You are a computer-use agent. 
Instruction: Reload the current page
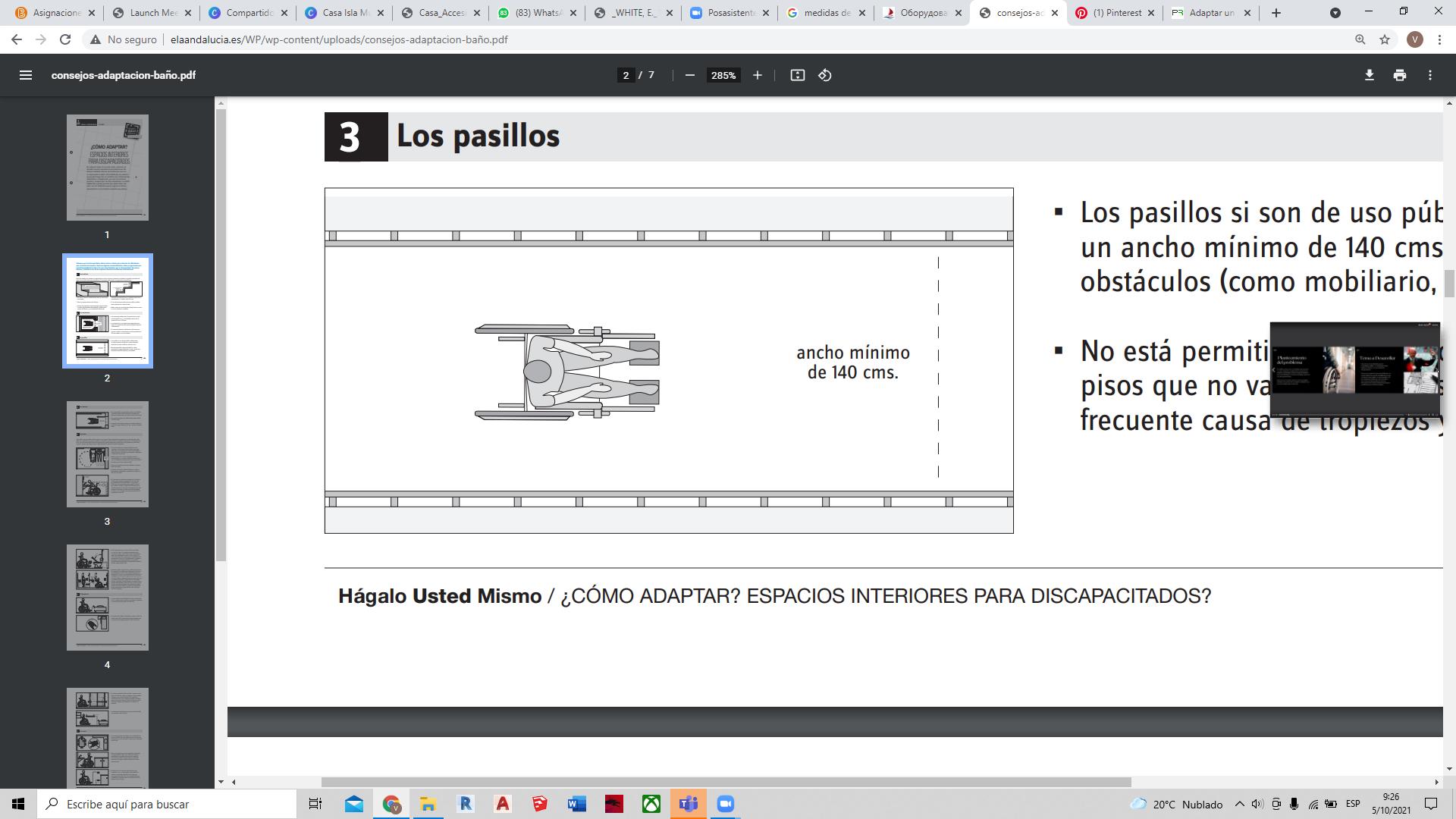[x=65, y=39]
